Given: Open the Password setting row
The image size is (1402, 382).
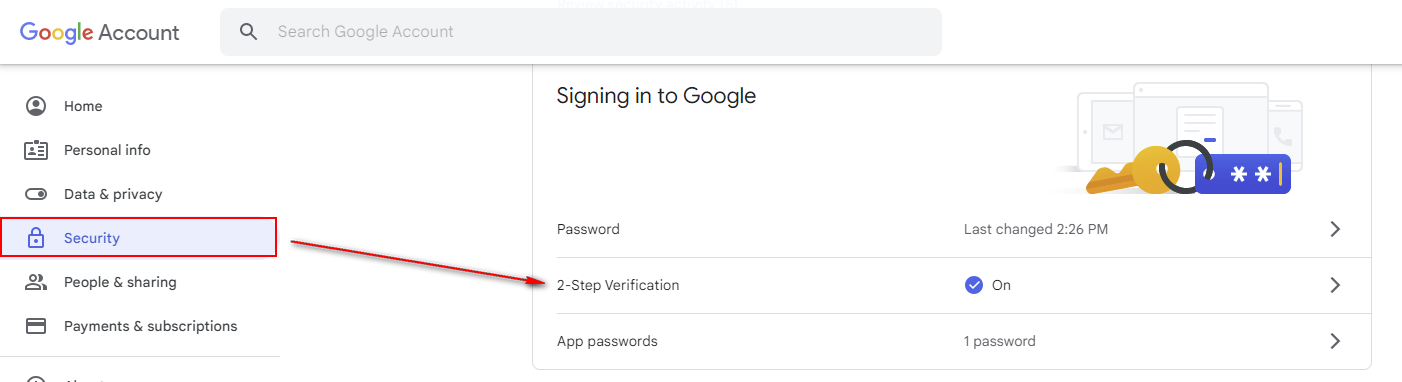Looking at the screenshot, I should coord(952,229).
